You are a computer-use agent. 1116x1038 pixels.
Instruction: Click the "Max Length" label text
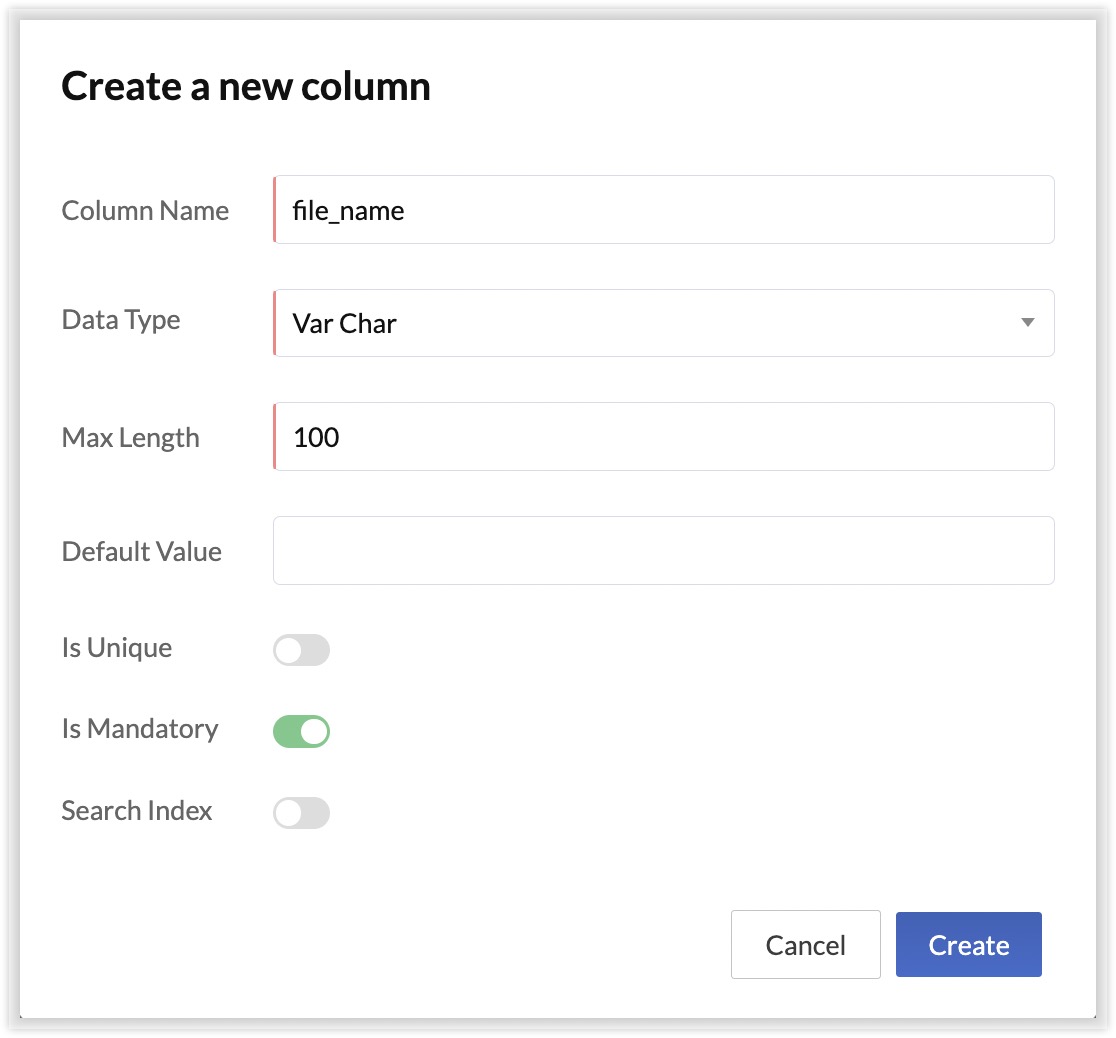(130, 438)
